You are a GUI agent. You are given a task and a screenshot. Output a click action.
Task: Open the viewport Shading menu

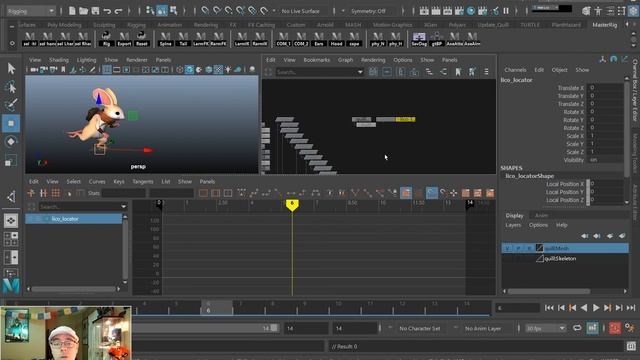pyautogui.click(x=59, y=60)
